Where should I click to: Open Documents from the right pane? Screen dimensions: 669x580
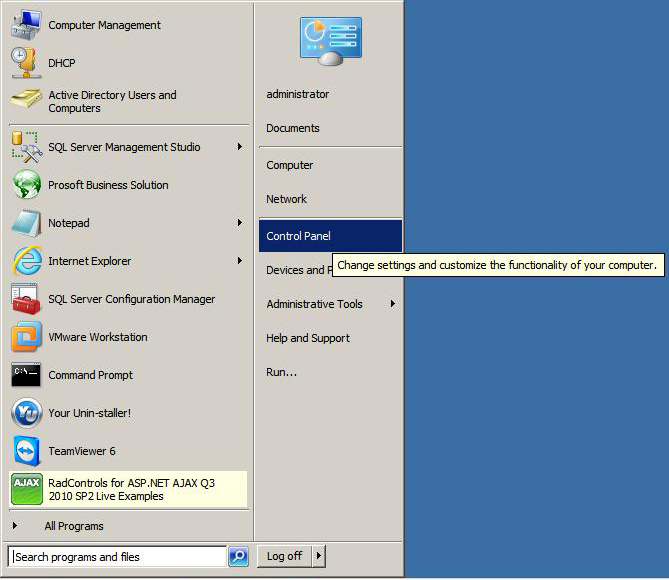click(293, 128)
